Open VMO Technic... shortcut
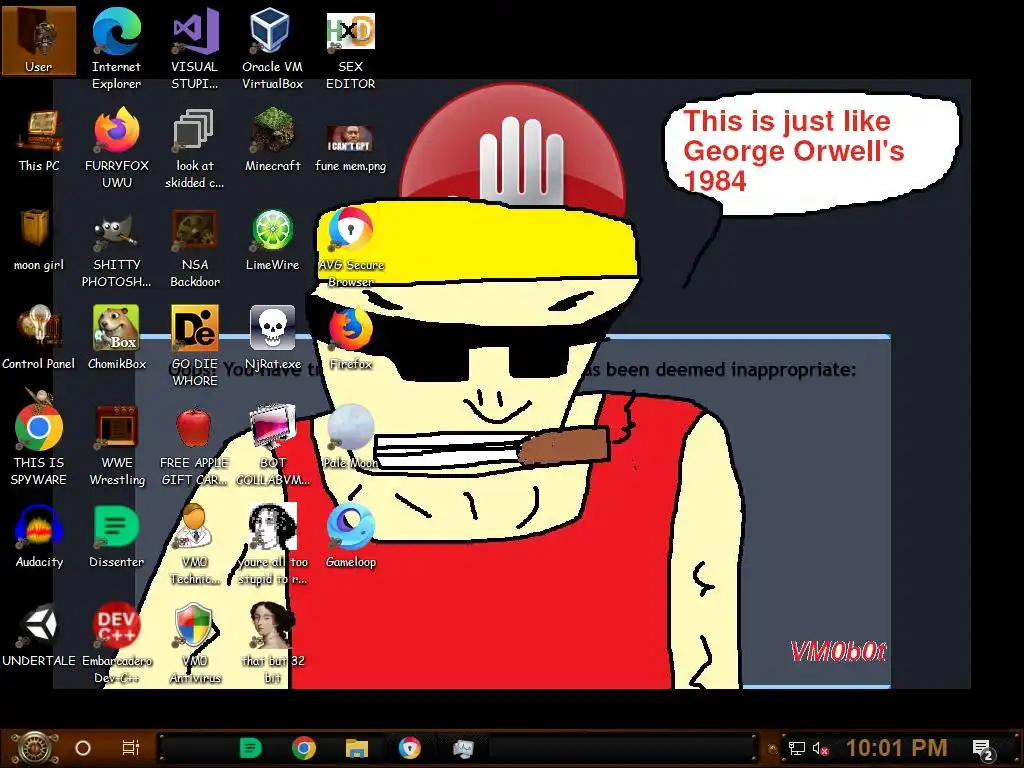This screenshot has height=768, width=1024. [x=195, y=545]
